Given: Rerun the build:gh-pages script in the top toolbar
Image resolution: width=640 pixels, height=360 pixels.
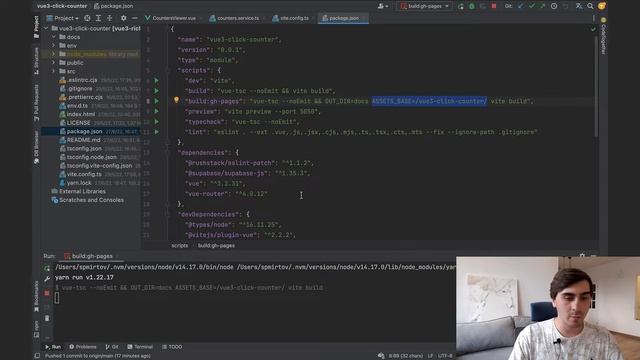Looking at the screenshot, I should coord(461,6).
